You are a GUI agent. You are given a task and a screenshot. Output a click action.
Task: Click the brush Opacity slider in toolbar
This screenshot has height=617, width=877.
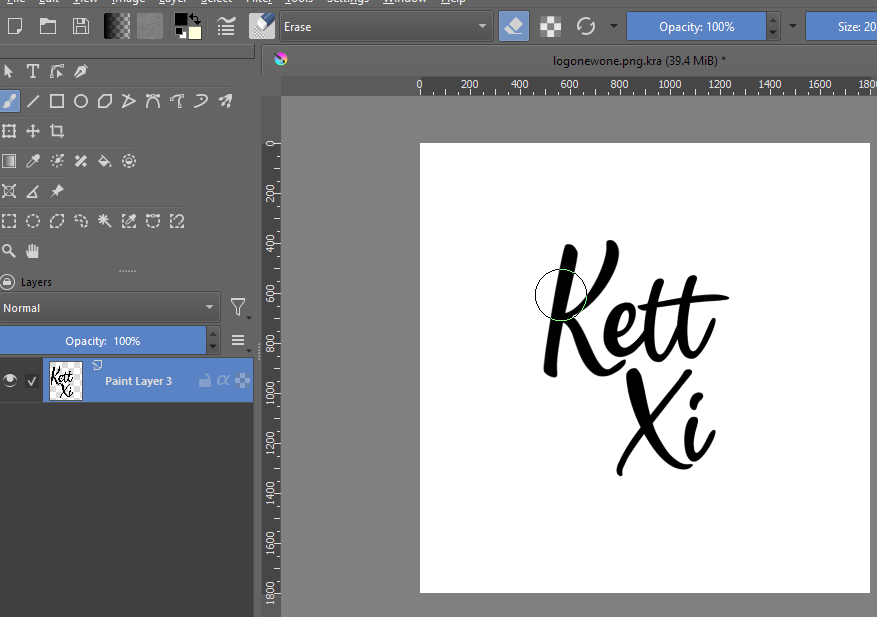tap(696, 27)
